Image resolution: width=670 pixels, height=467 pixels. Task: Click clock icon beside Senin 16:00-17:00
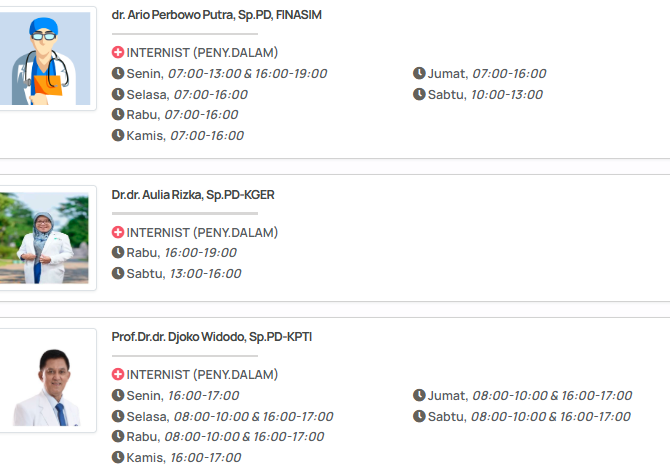tap(118, 396)
